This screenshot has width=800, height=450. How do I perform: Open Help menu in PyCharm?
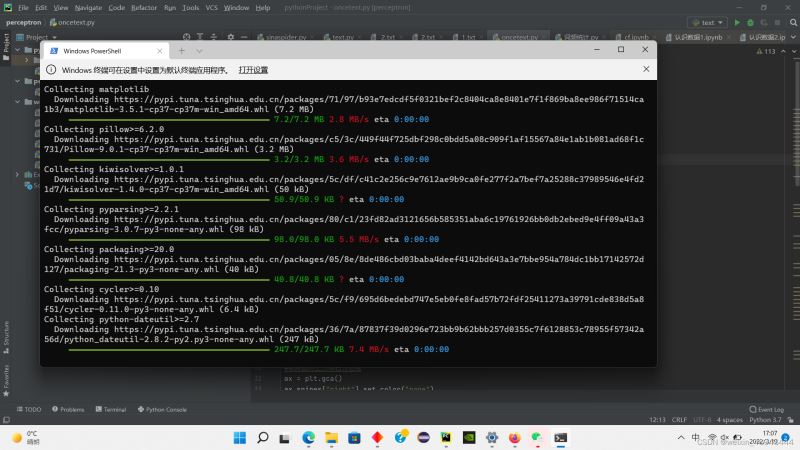(263, 8)
